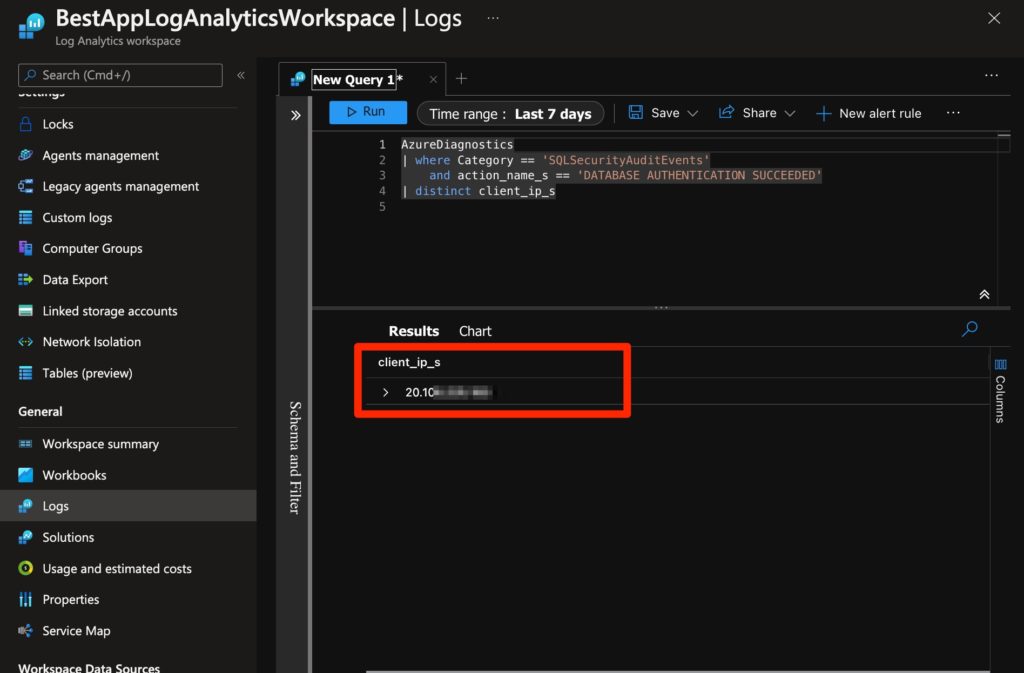The width and height of the screenshot is (1024, 673).
Task: Search the results with magnifier icon
Action: coord(969,328)
